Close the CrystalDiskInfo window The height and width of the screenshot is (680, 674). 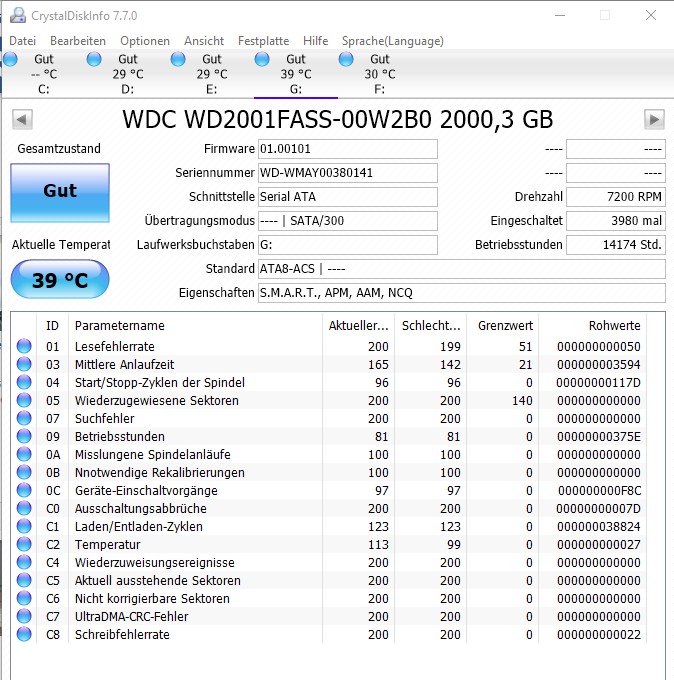(x=651, y=15)
